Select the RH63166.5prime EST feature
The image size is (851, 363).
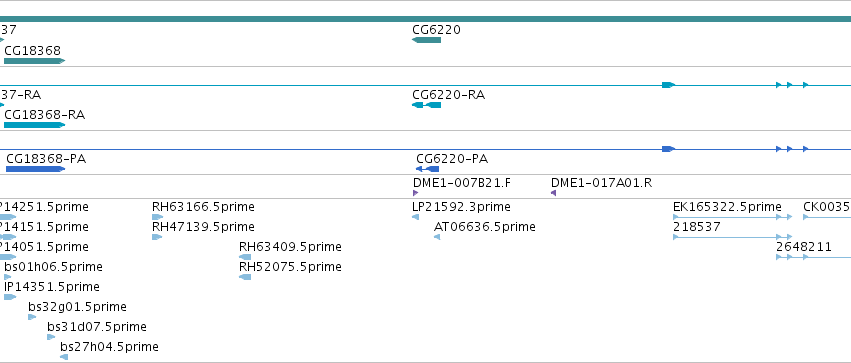pyautogui.click(x=157, y=217)
